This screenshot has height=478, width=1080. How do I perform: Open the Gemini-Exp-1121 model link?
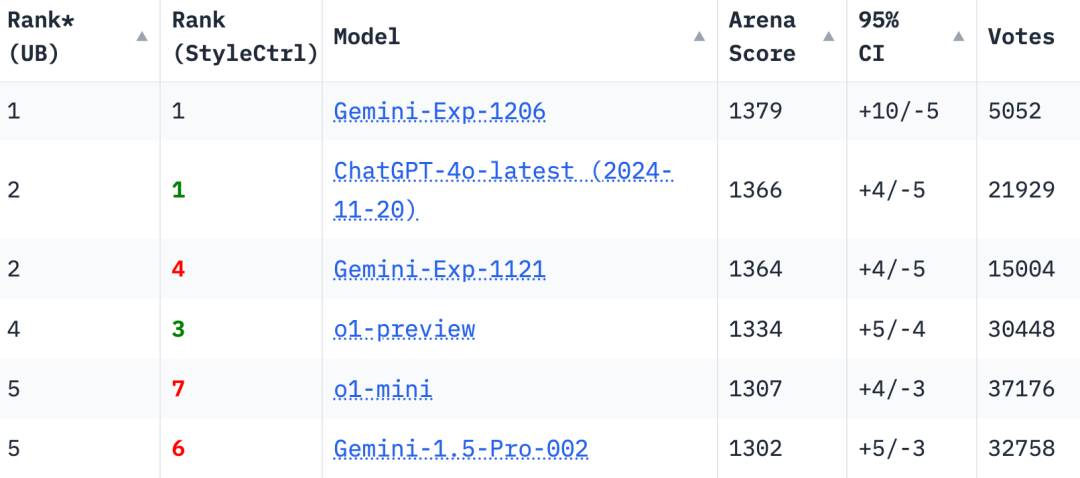(439, 269)
